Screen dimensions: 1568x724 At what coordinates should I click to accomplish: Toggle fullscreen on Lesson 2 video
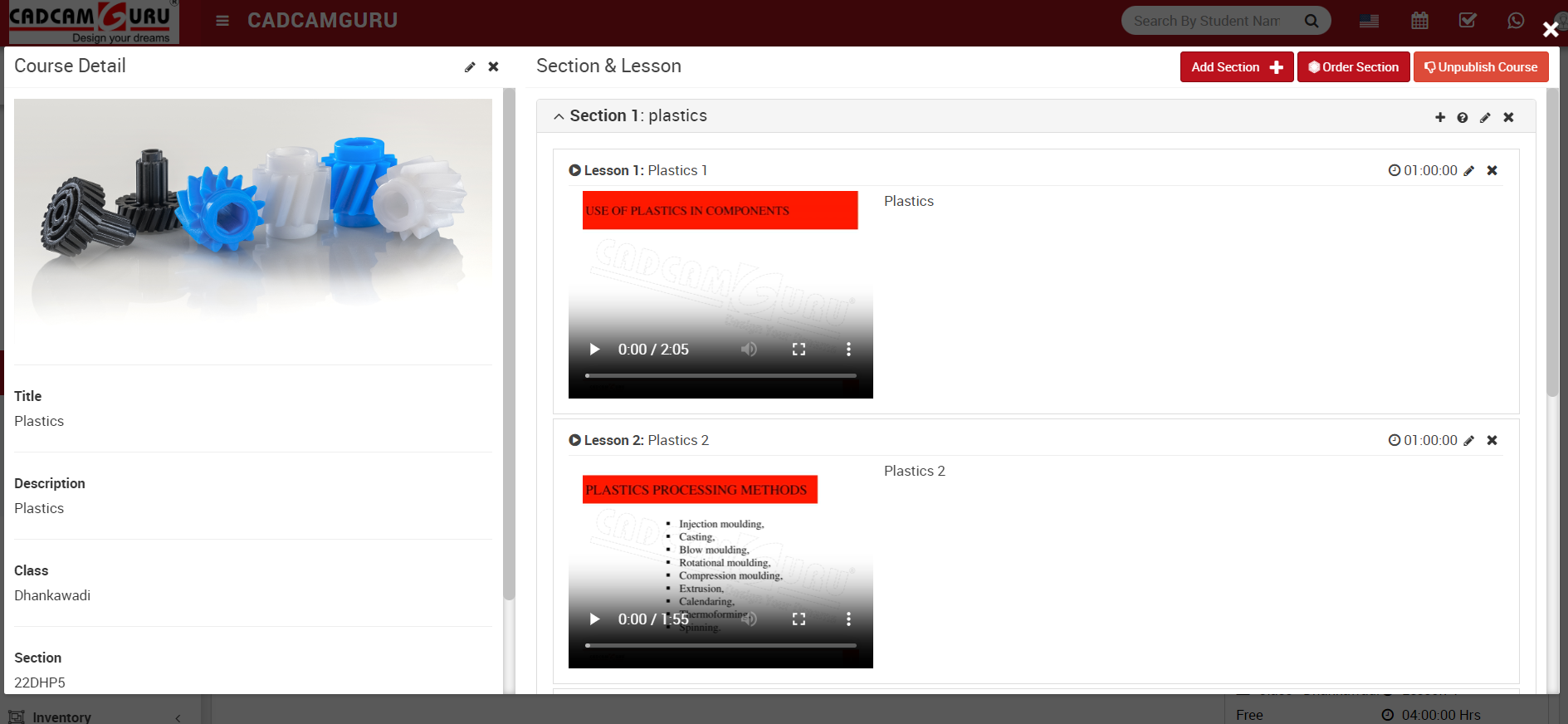[x=799, y=619]
